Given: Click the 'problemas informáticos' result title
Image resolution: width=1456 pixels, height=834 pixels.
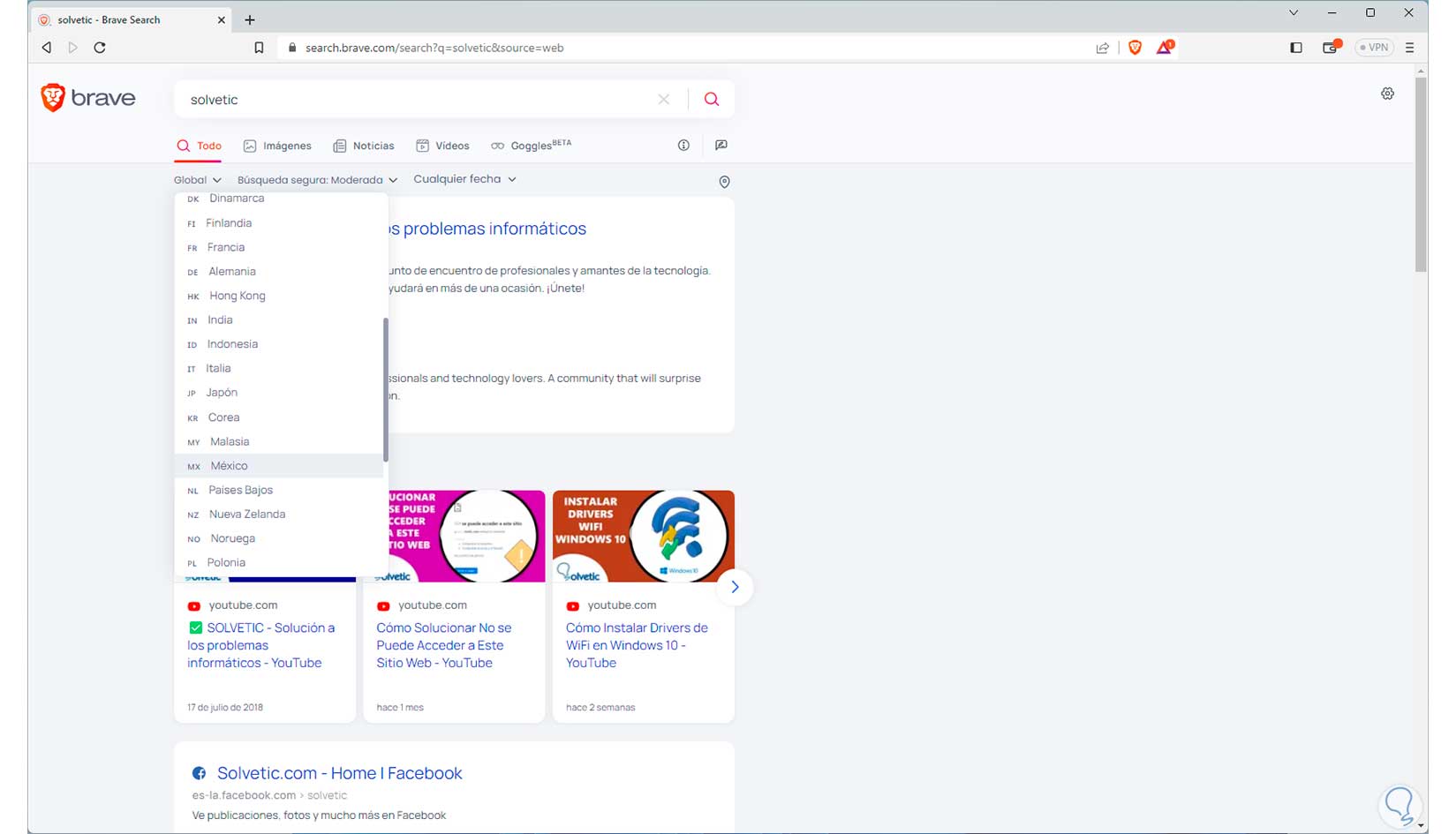Looking at the screenshot, I should click(x=487, y=229).
